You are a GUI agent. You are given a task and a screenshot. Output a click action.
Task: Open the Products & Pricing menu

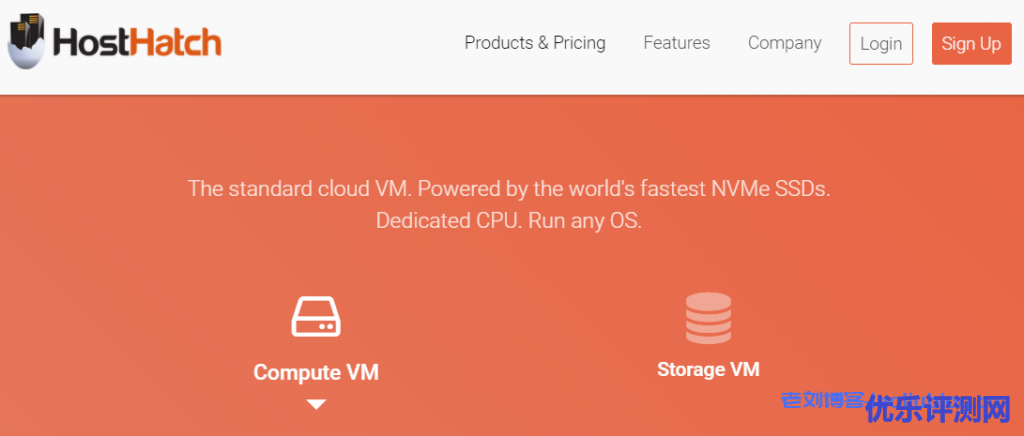534,43
